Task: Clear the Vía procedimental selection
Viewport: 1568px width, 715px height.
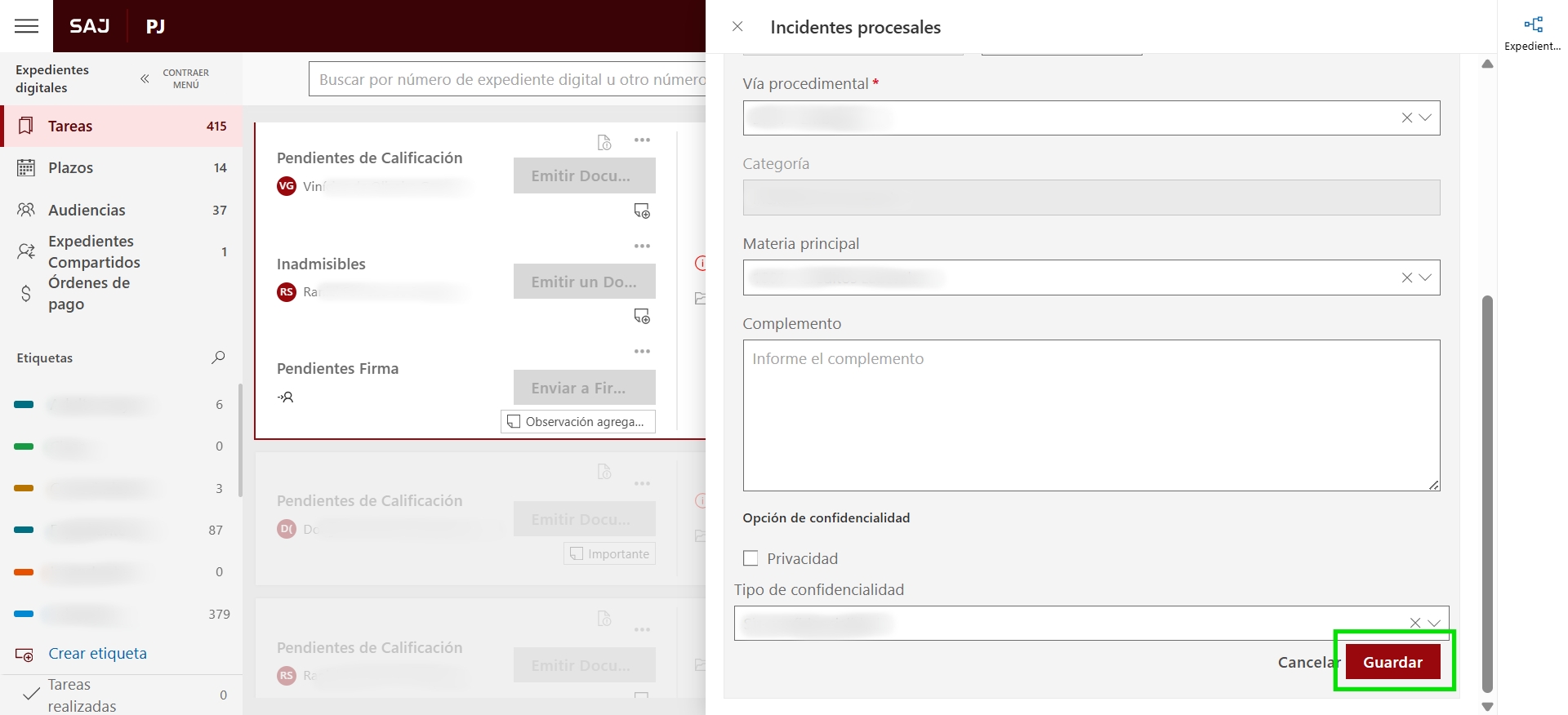Action: [x=1406, y=118]
